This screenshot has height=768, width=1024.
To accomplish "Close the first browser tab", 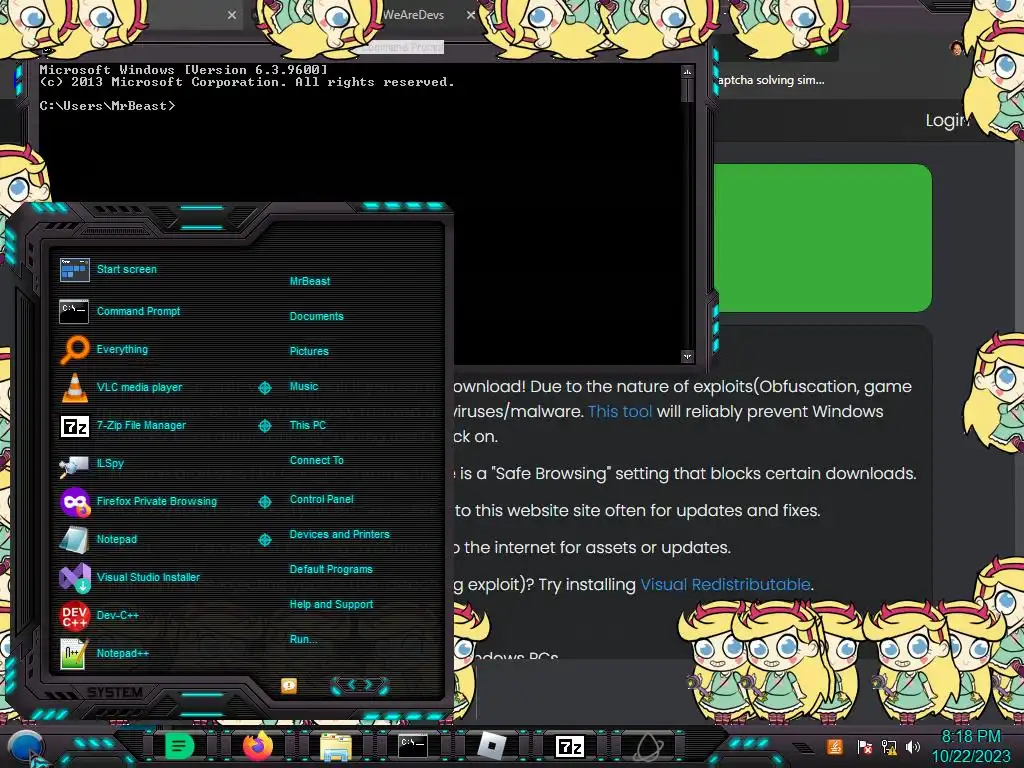I will pyautogui.click(x=232, y=14).
